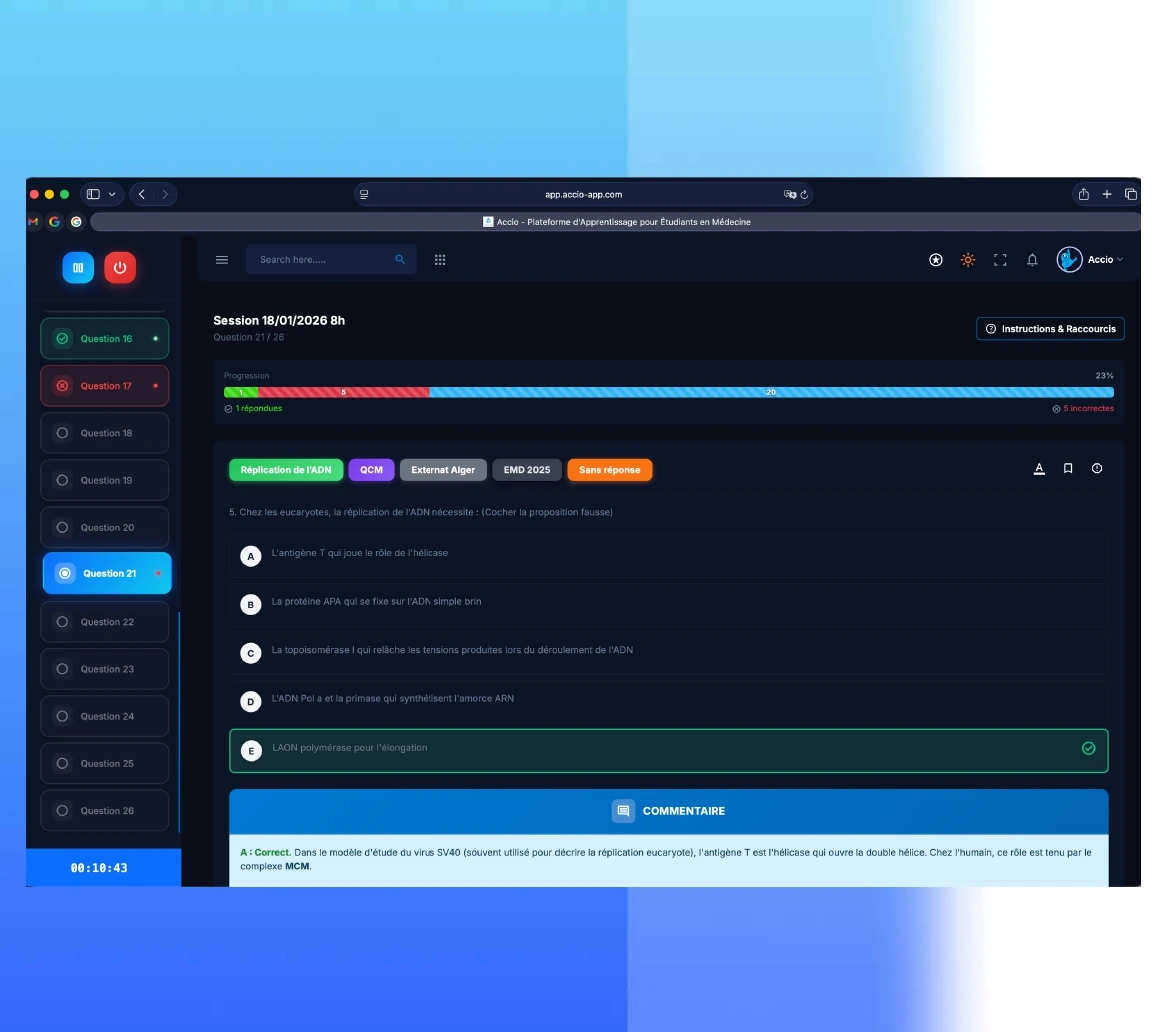This screenshot has height=1032, width=1166.
Task: Open the notifications bell
Action: 1032,260
